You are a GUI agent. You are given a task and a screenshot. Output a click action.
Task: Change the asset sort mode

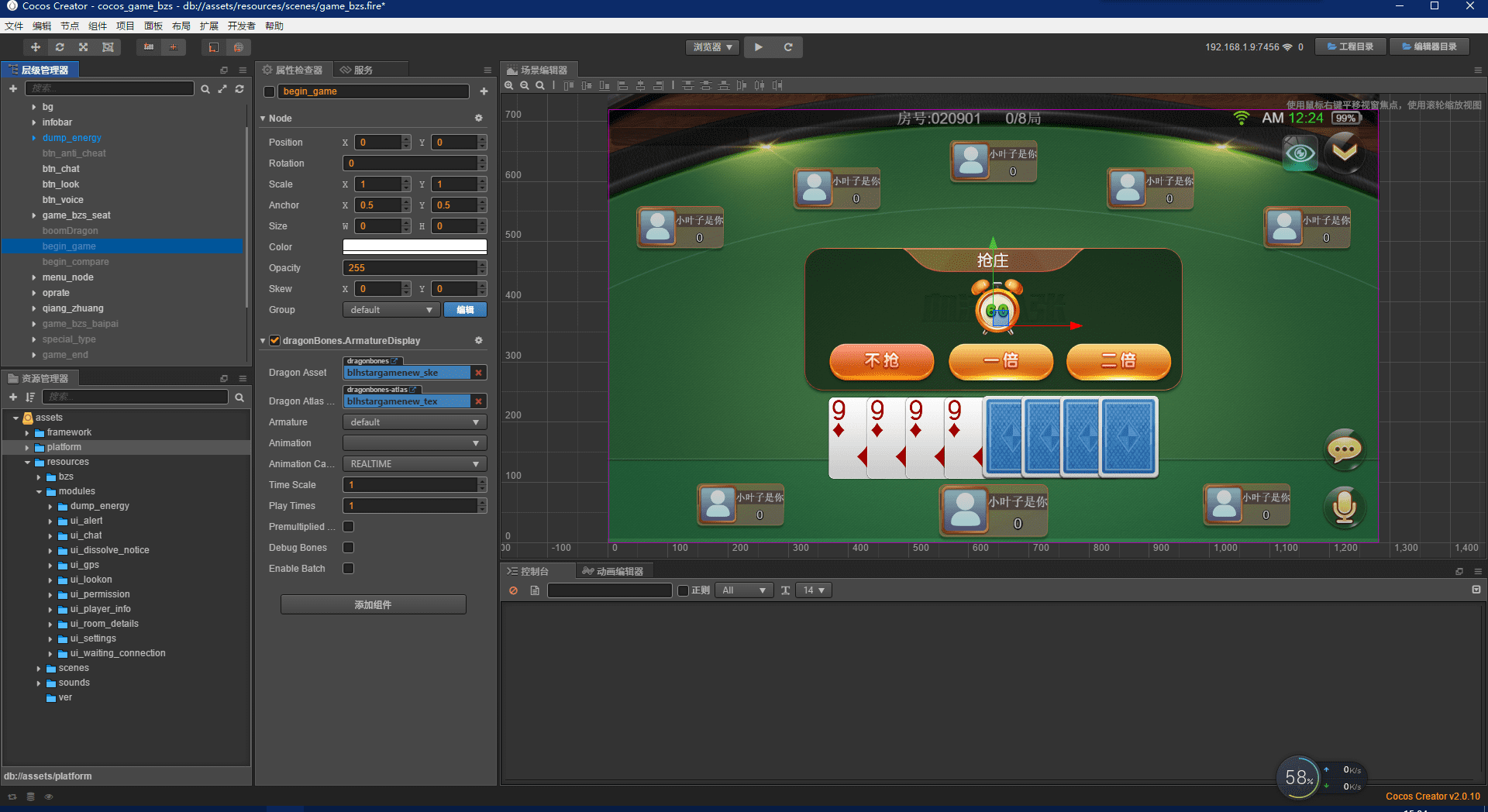pos(30,397)
